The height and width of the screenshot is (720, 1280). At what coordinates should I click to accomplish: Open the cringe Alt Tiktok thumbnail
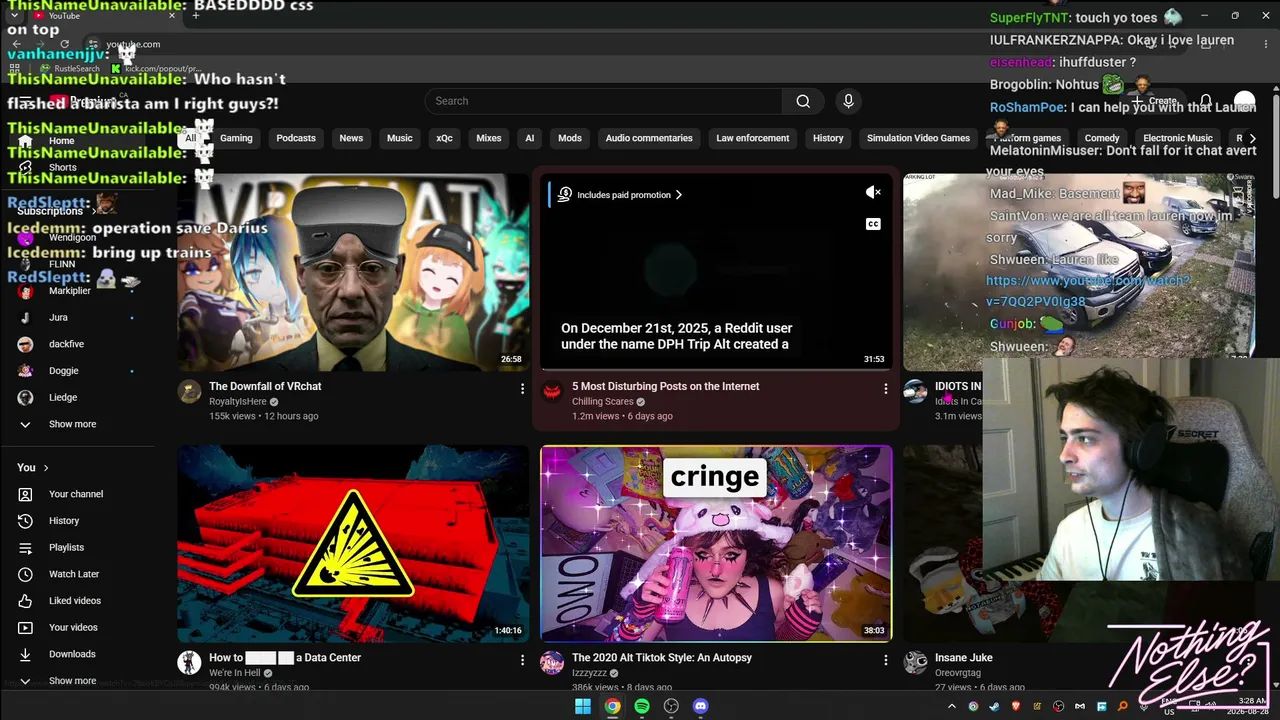pos(716,543)
